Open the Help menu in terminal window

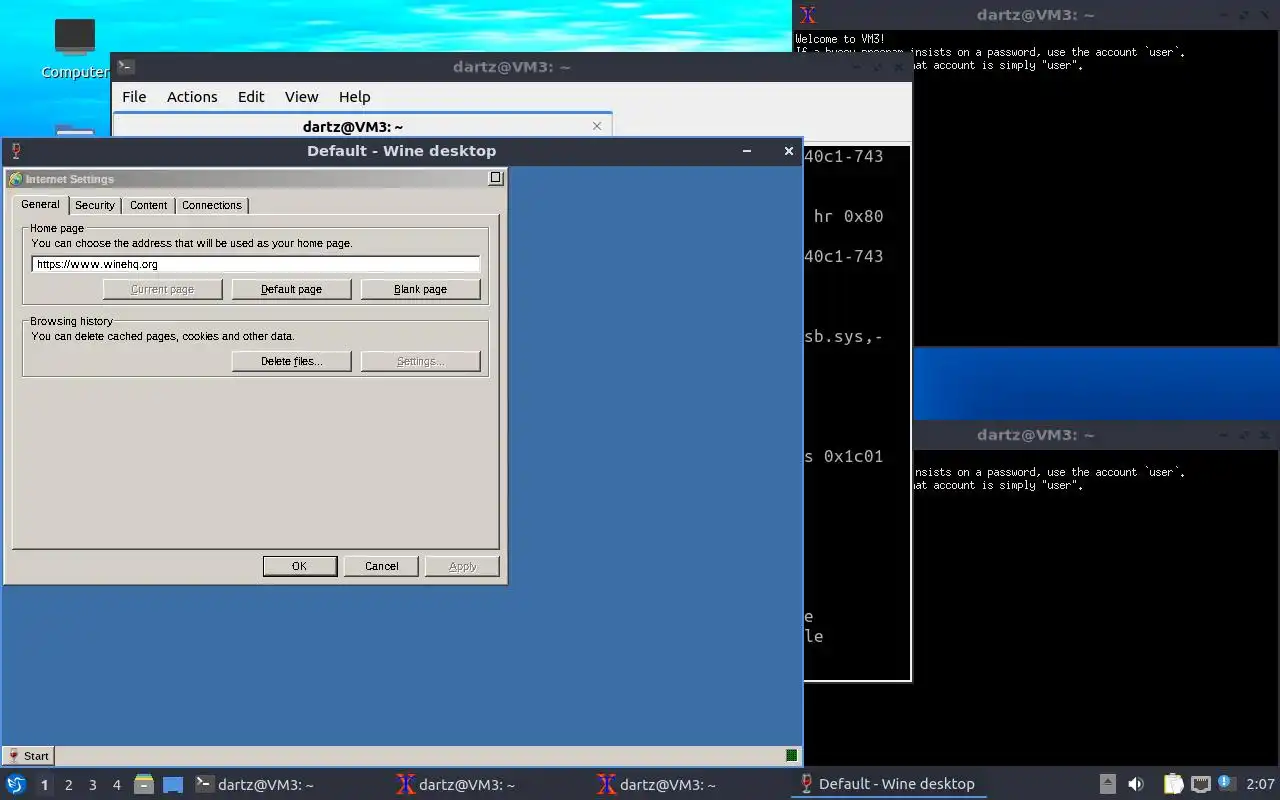point(354,97)
